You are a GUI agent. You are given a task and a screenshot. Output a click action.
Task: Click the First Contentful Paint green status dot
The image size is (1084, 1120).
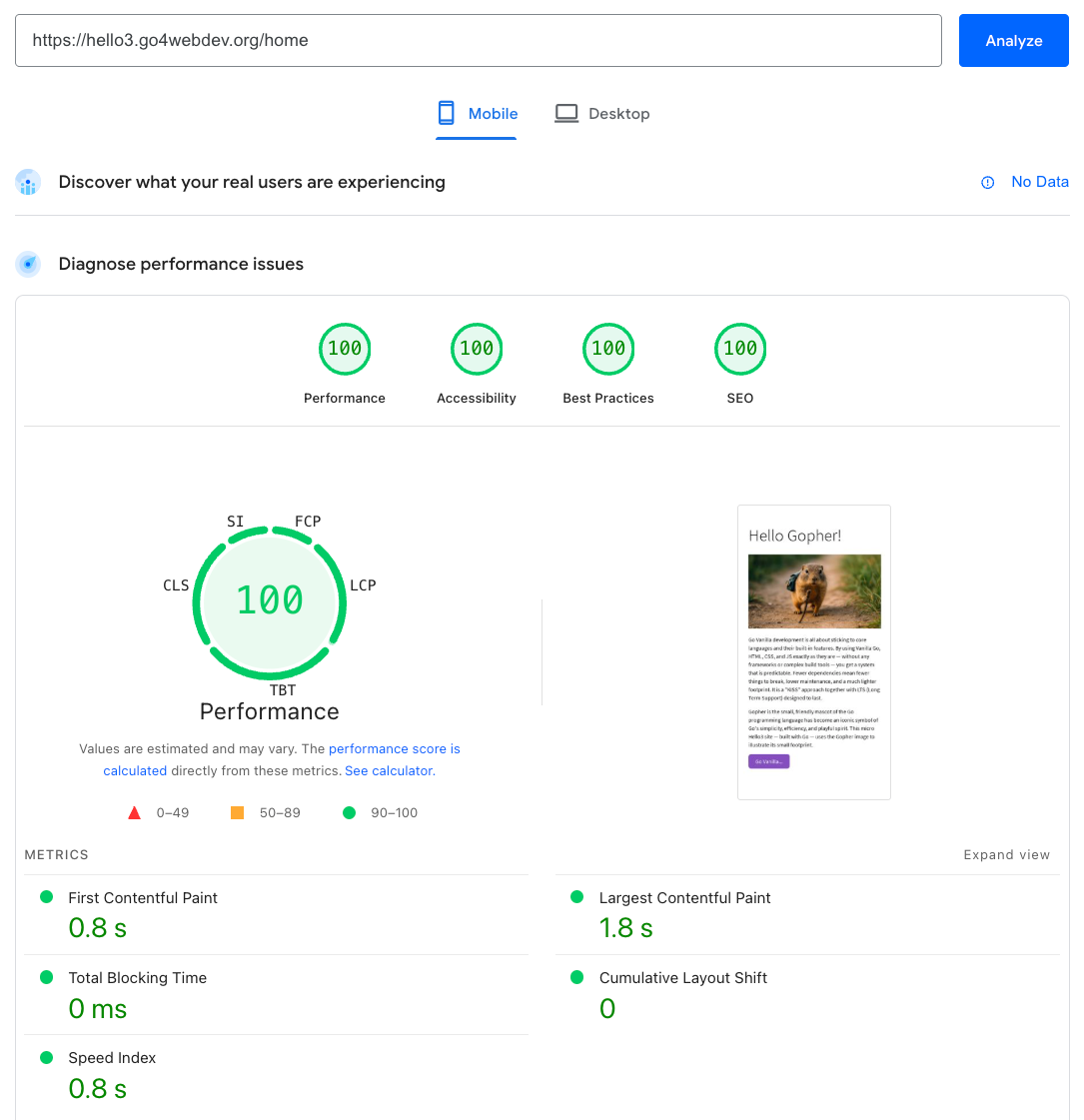coord(46,897)
